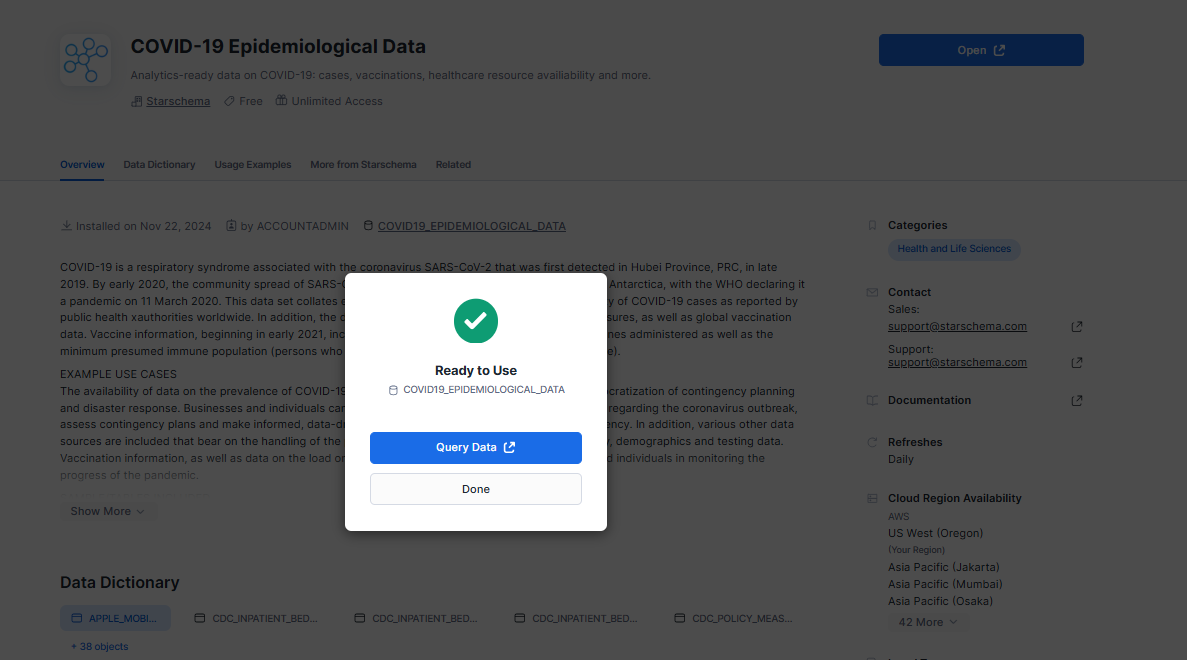Select the CDC_POLICY_MEAS... table chip
This screenshot has height=660, width=1187.
tap(734, 618)
